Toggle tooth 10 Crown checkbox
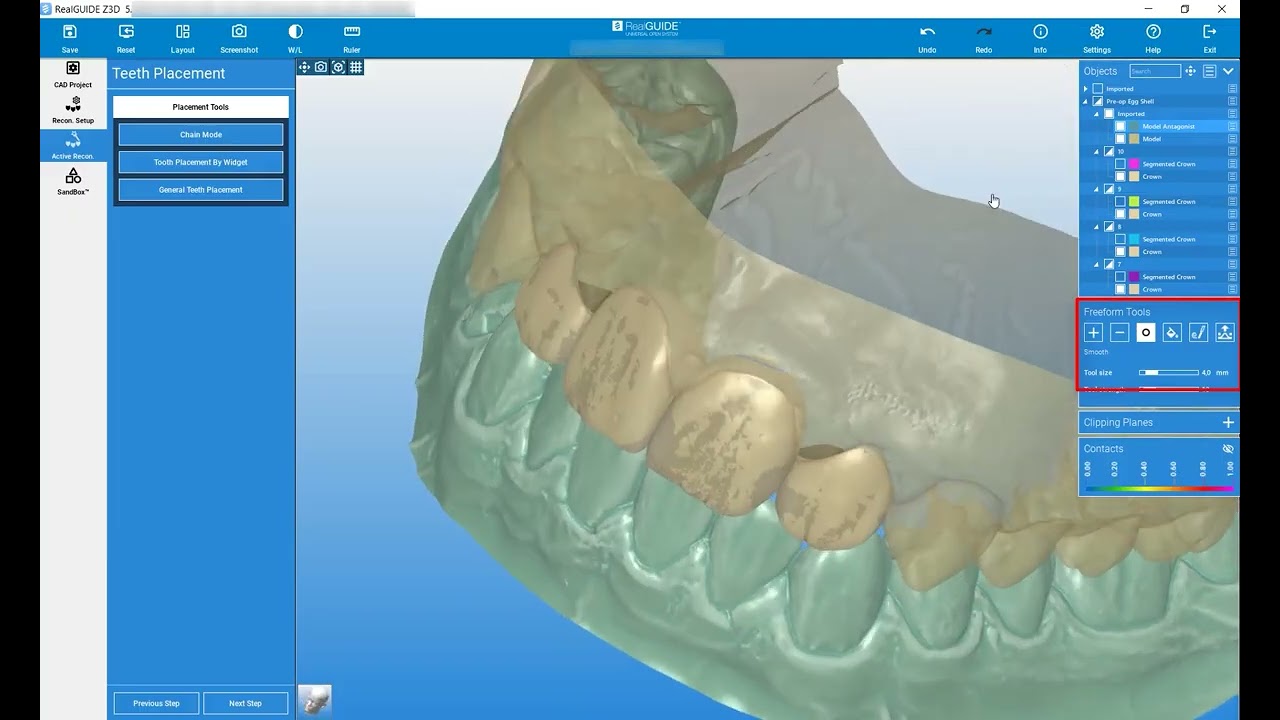The image size is (1280, 720). [1120, 176]
